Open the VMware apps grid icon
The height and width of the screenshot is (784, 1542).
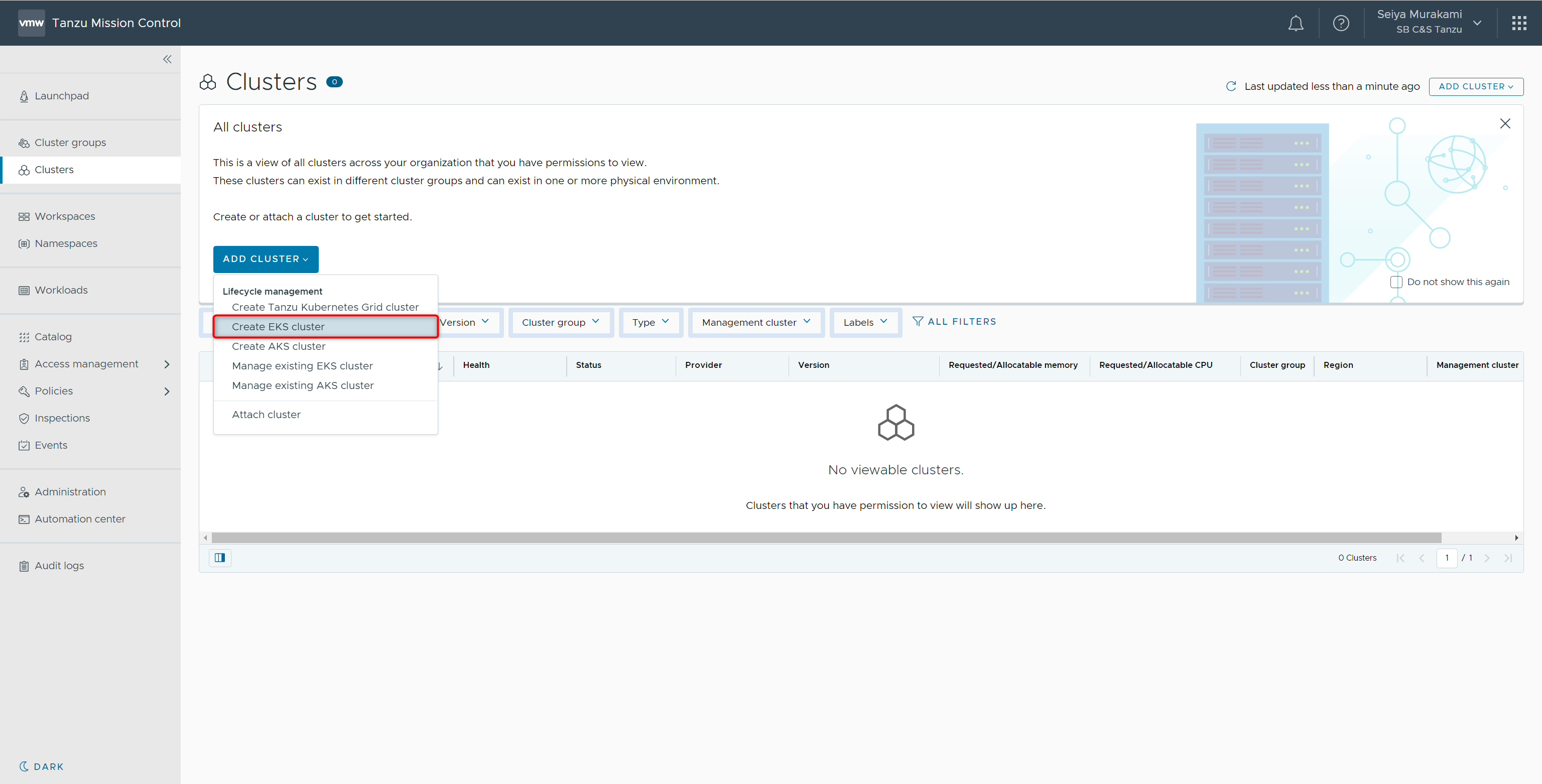[1518, 24]
